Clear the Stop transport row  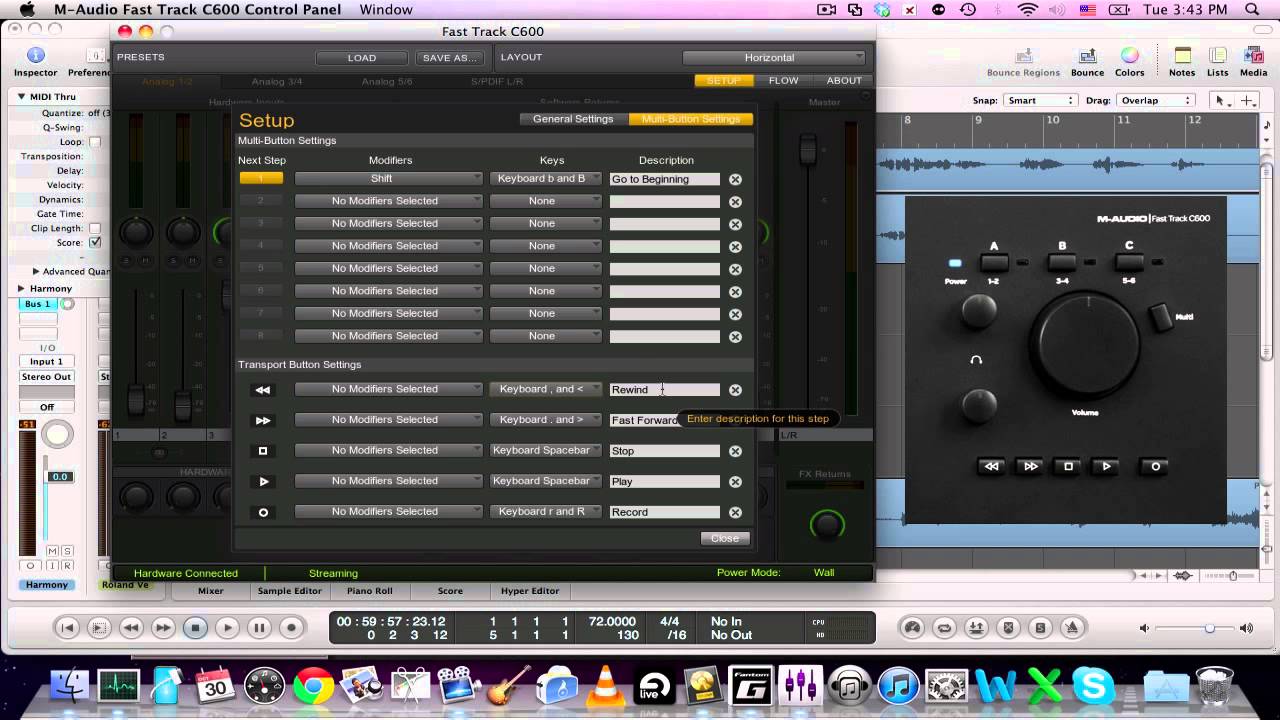coord(735,451)
